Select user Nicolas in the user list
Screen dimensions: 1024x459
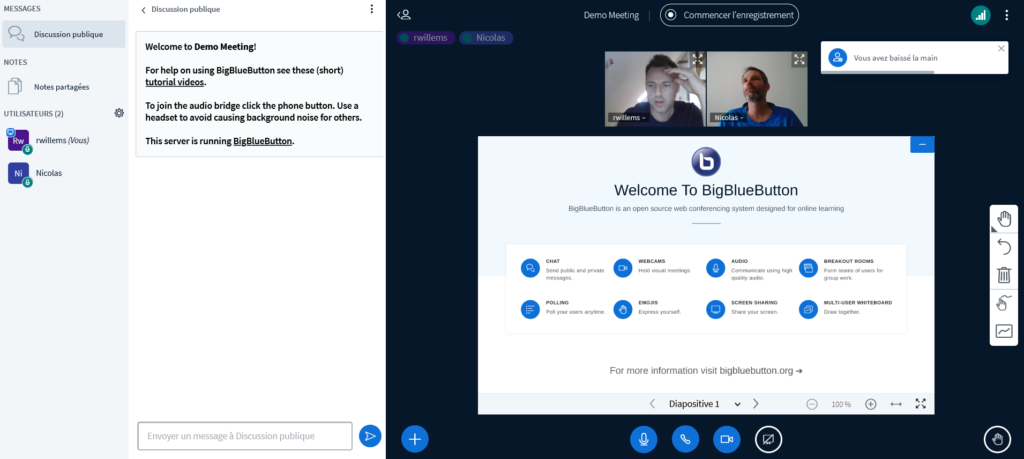coord(63,173)
